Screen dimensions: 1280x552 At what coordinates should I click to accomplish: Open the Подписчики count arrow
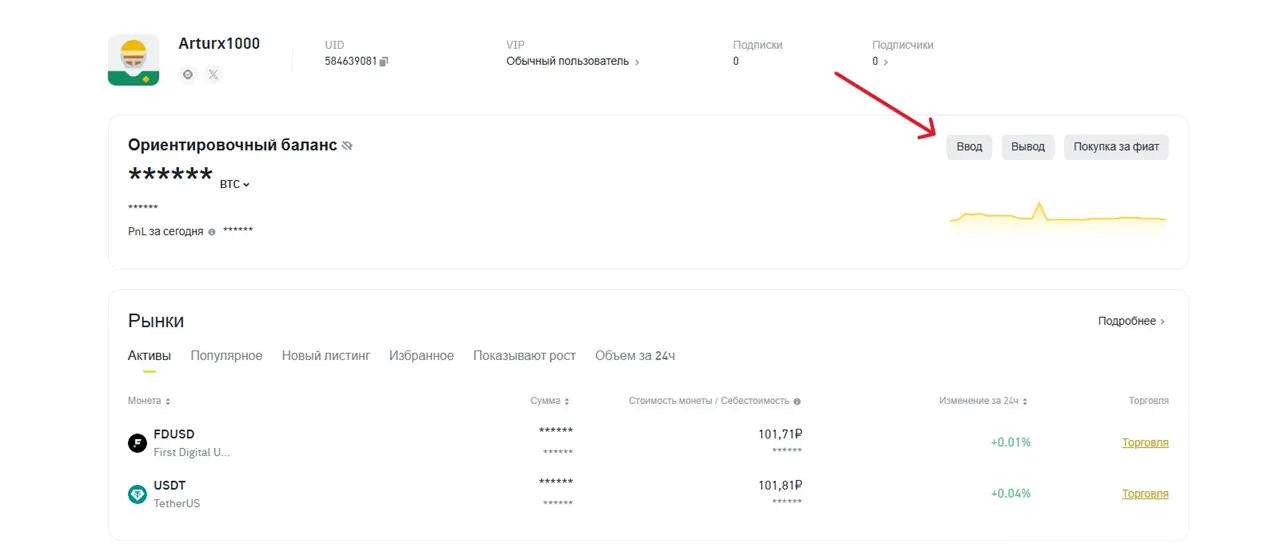point(884,62)
